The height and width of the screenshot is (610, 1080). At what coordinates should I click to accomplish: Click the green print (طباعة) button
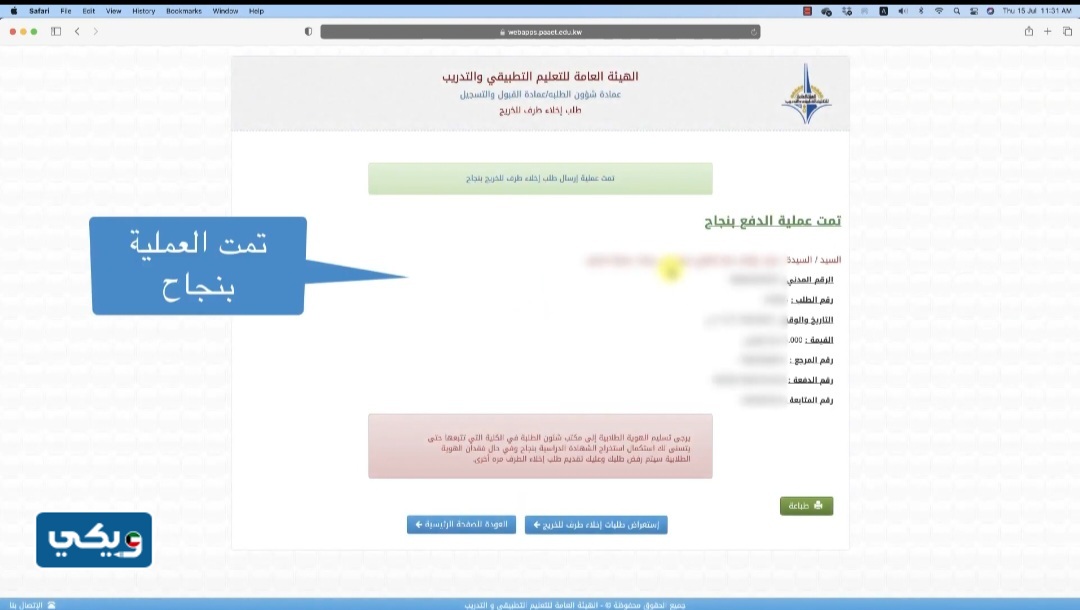pos(806,506)
